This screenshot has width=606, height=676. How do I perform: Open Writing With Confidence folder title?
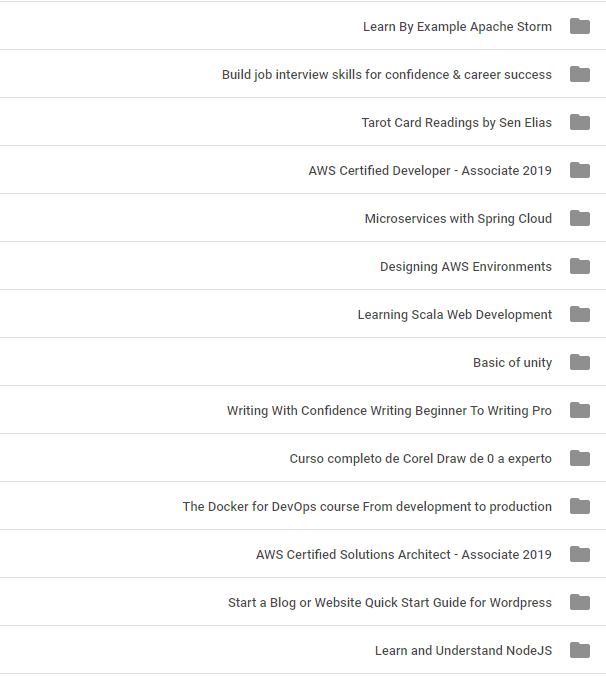[x=389, y=410]
